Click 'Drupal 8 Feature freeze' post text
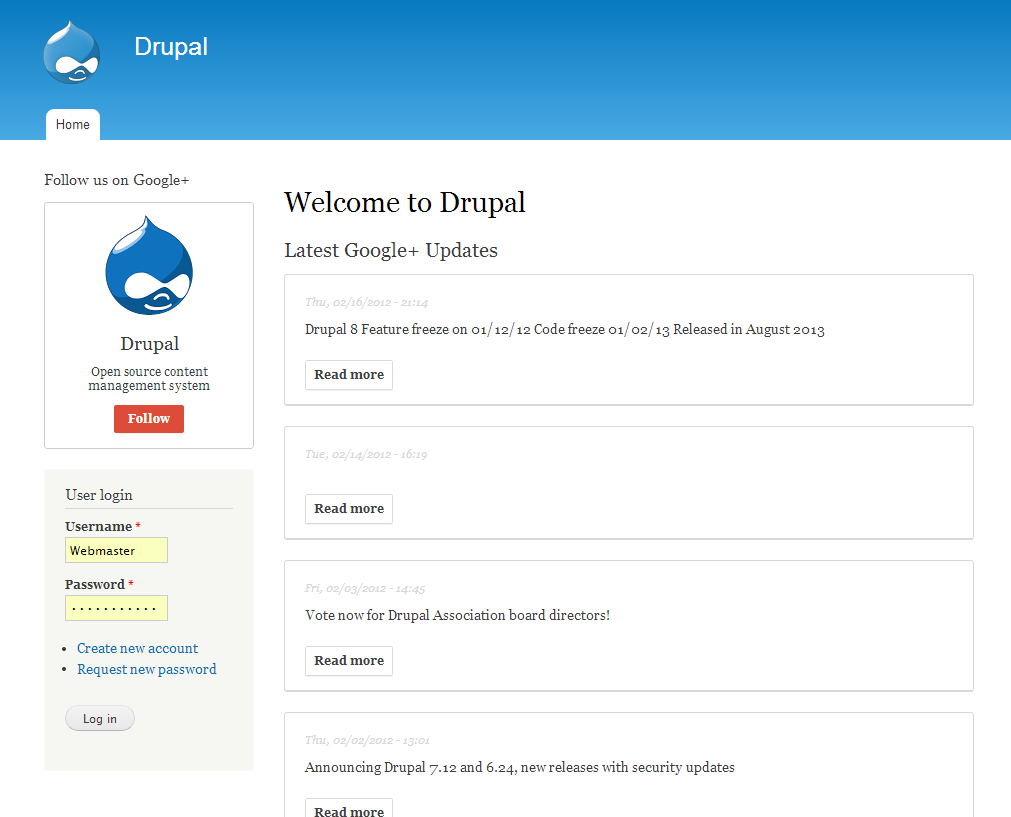This screenshot has width=1011, height=817. click(x=564, y=330)
